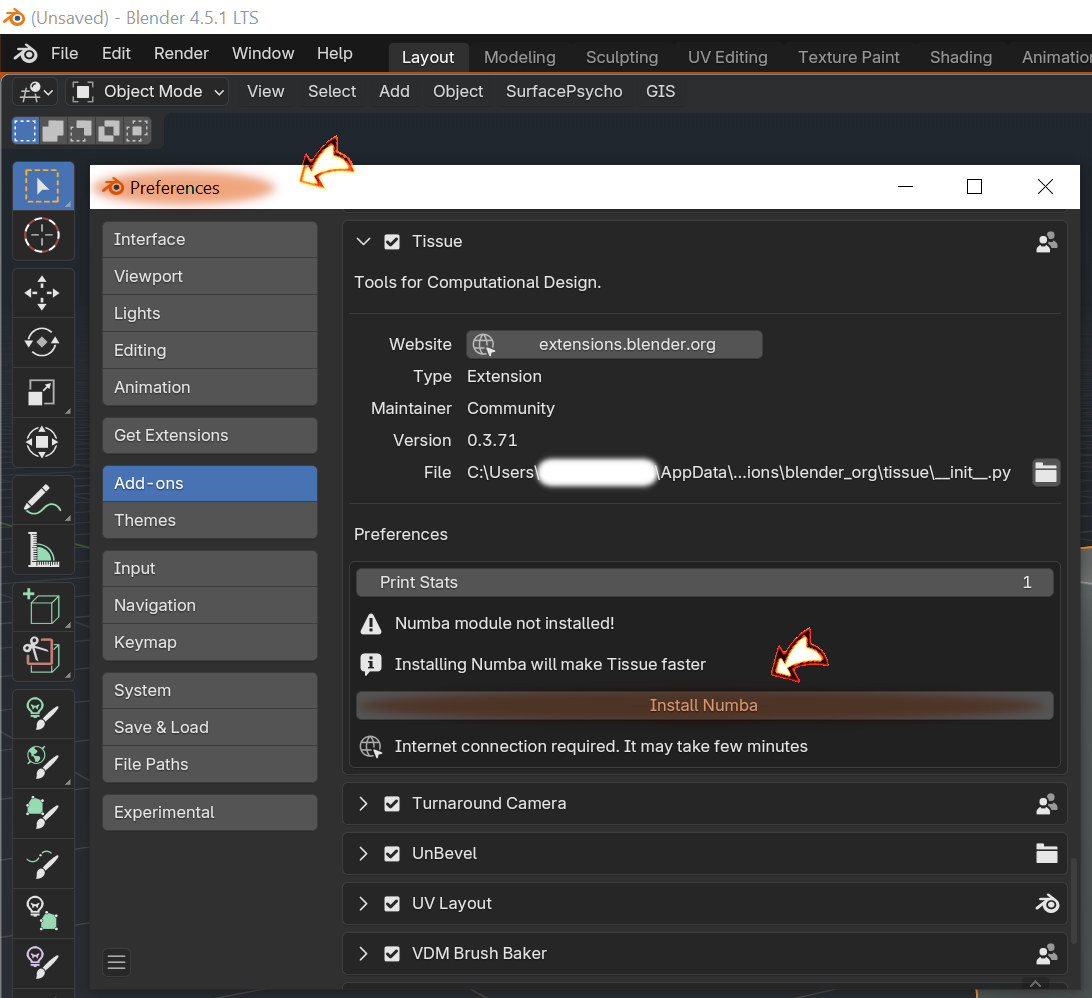Select the Cursor tool
The width and height of the screenshot is (1092, 998).
tap(42, 235)
